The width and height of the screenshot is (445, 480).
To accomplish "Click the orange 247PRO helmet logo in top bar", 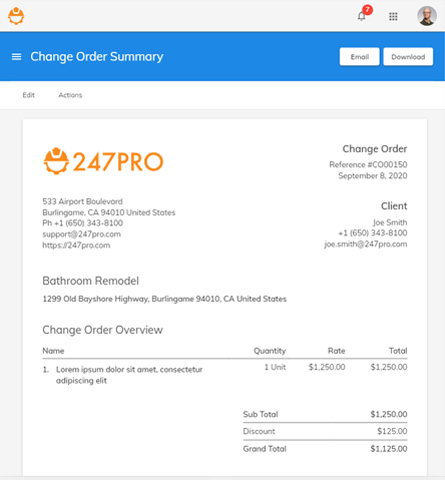I will pos(16,16).
